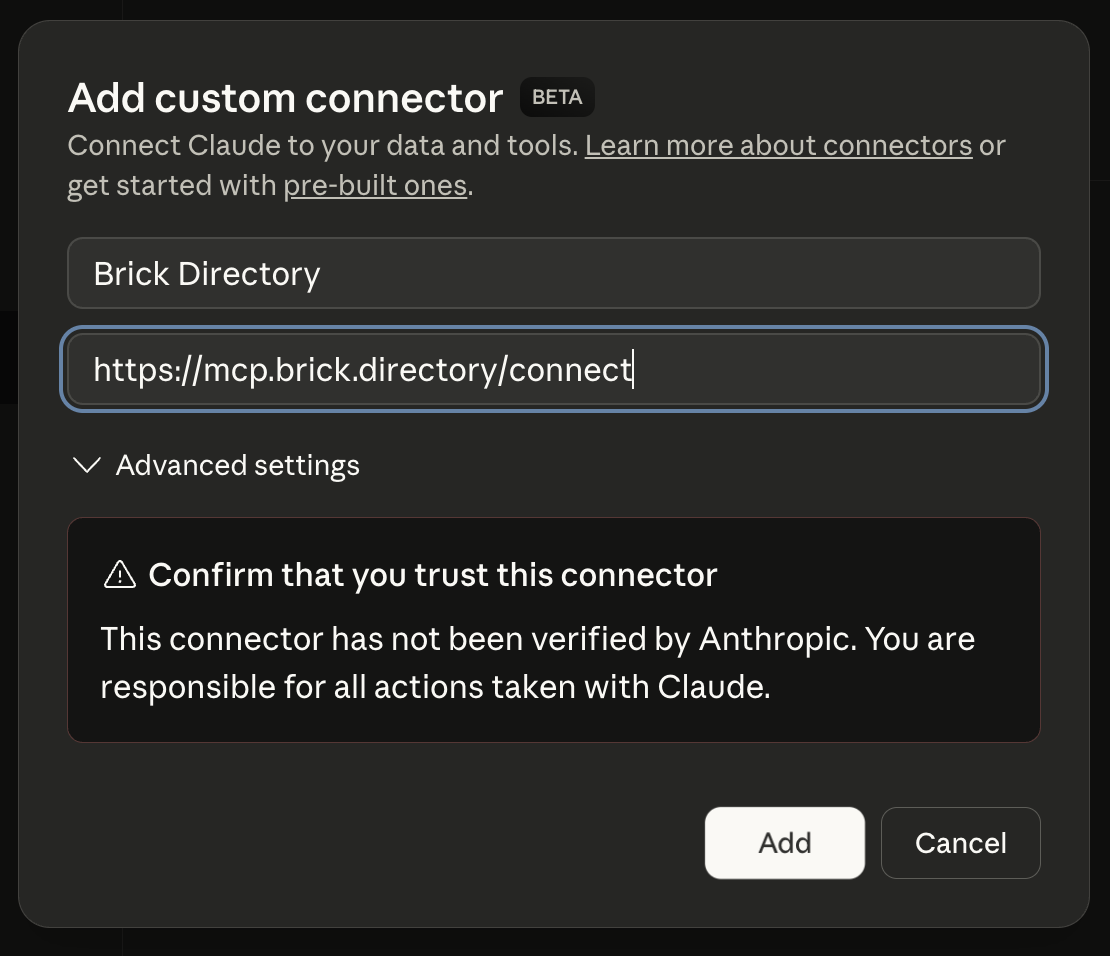This screenshot has width=1110, height=956.
Task: Select the caution icon beside trust message
Action: point(119,574)
